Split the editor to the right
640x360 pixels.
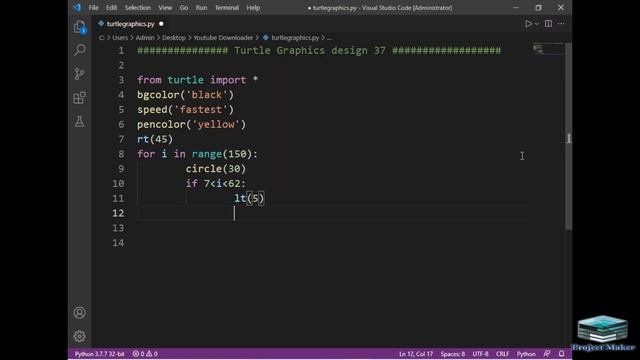point(548,24)
